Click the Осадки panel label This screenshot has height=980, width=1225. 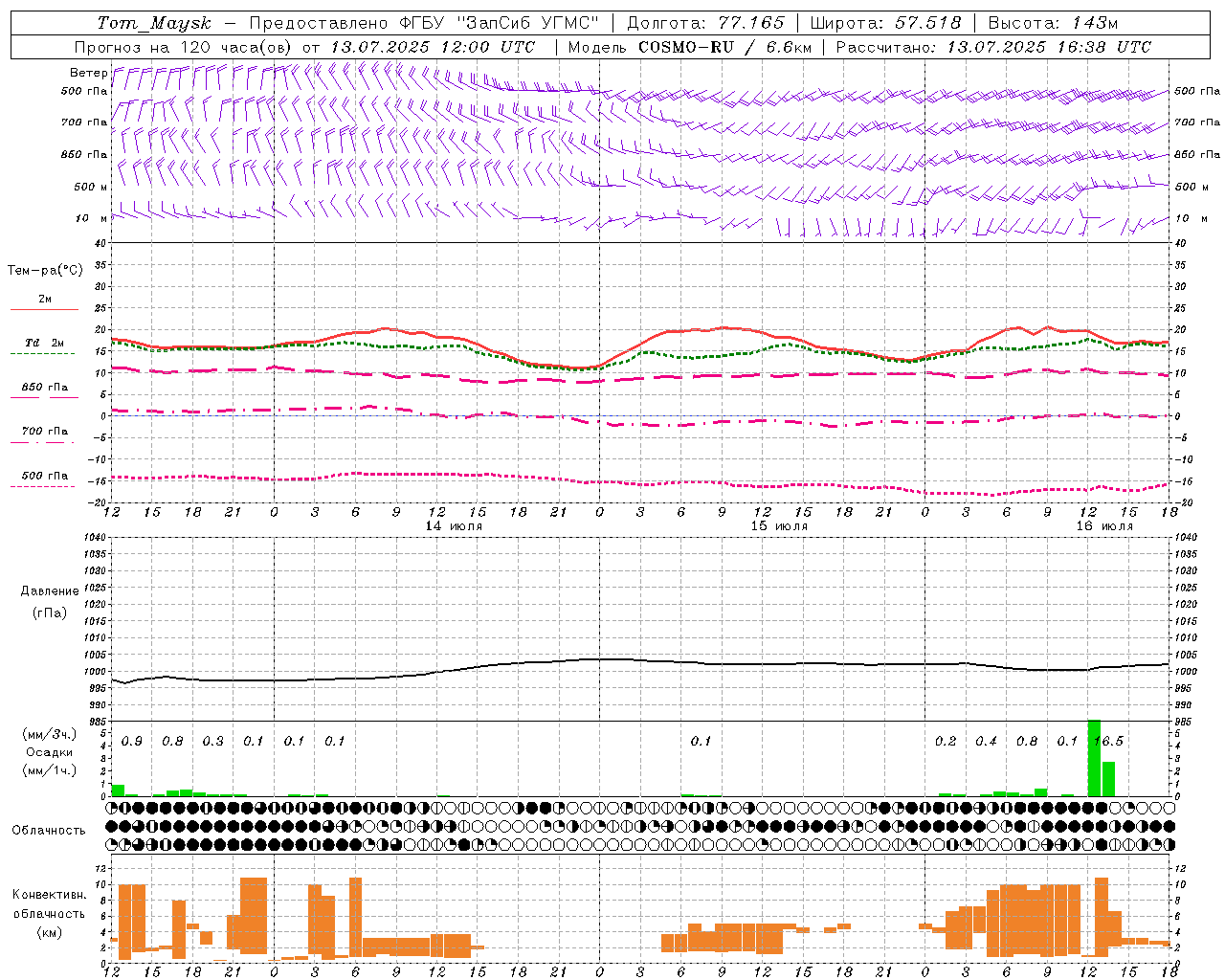(49, 752)
